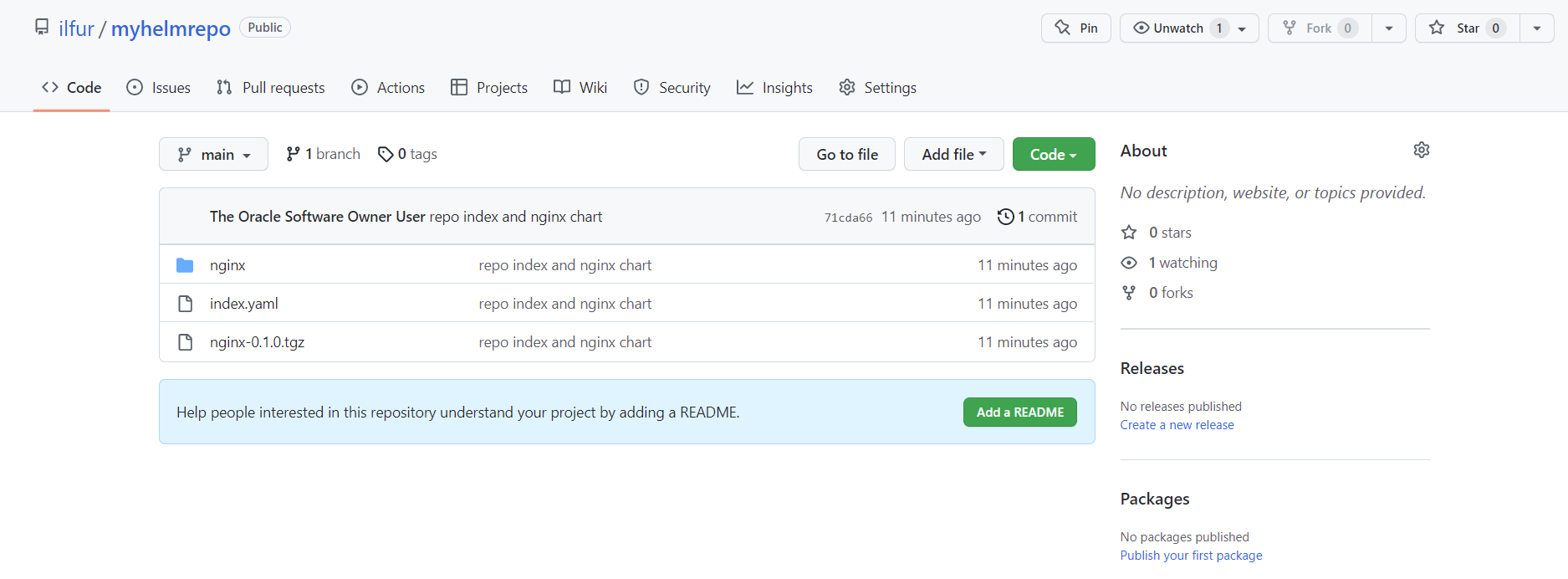This screenshot has width=1568, height=579.
Task: Open the nginx folder
Action: 227,265
